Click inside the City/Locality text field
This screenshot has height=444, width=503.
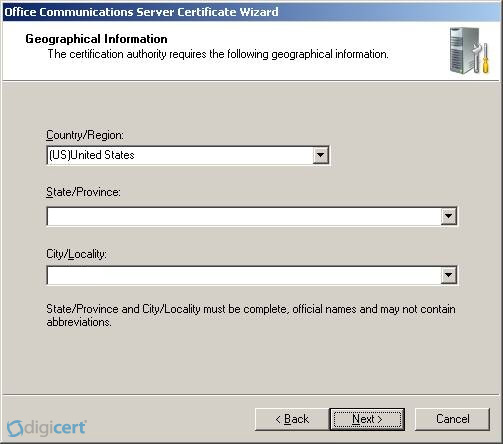pyautogui.click(x=244, y=275)
